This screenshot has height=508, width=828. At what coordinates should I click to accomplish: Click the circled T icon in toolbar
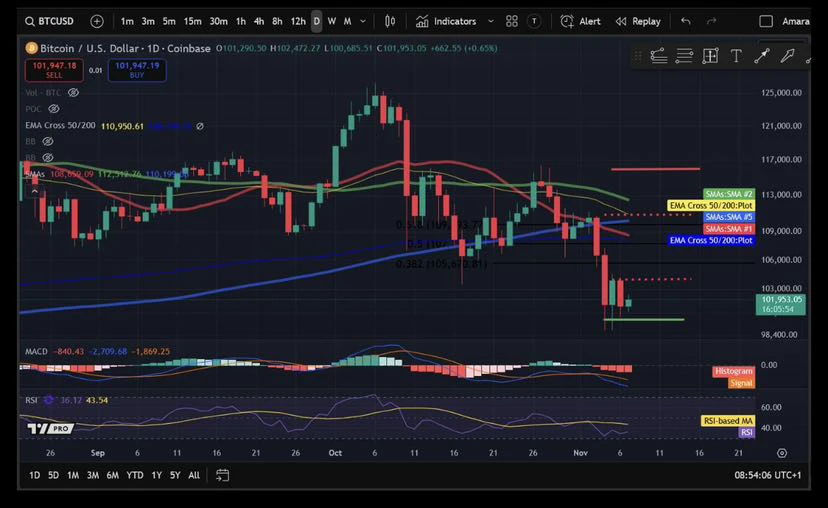tap(534, 21)
